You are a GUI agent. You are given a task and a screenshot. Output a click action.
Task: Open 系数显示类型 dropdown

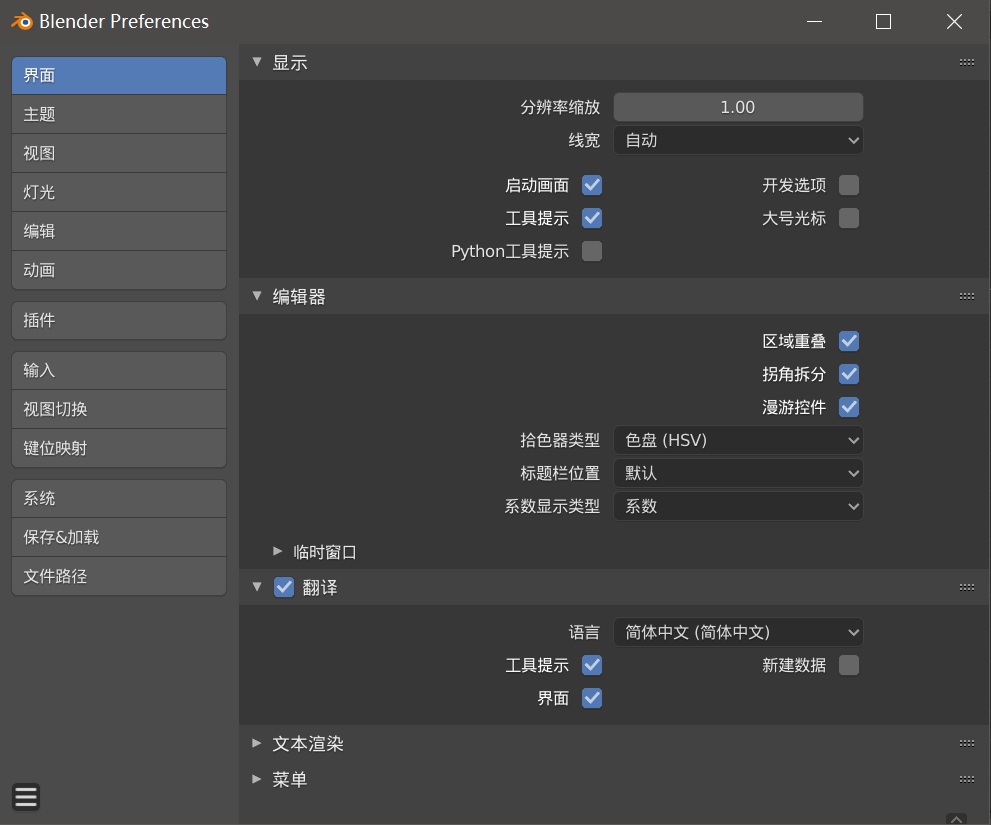(x=738, y=506)
